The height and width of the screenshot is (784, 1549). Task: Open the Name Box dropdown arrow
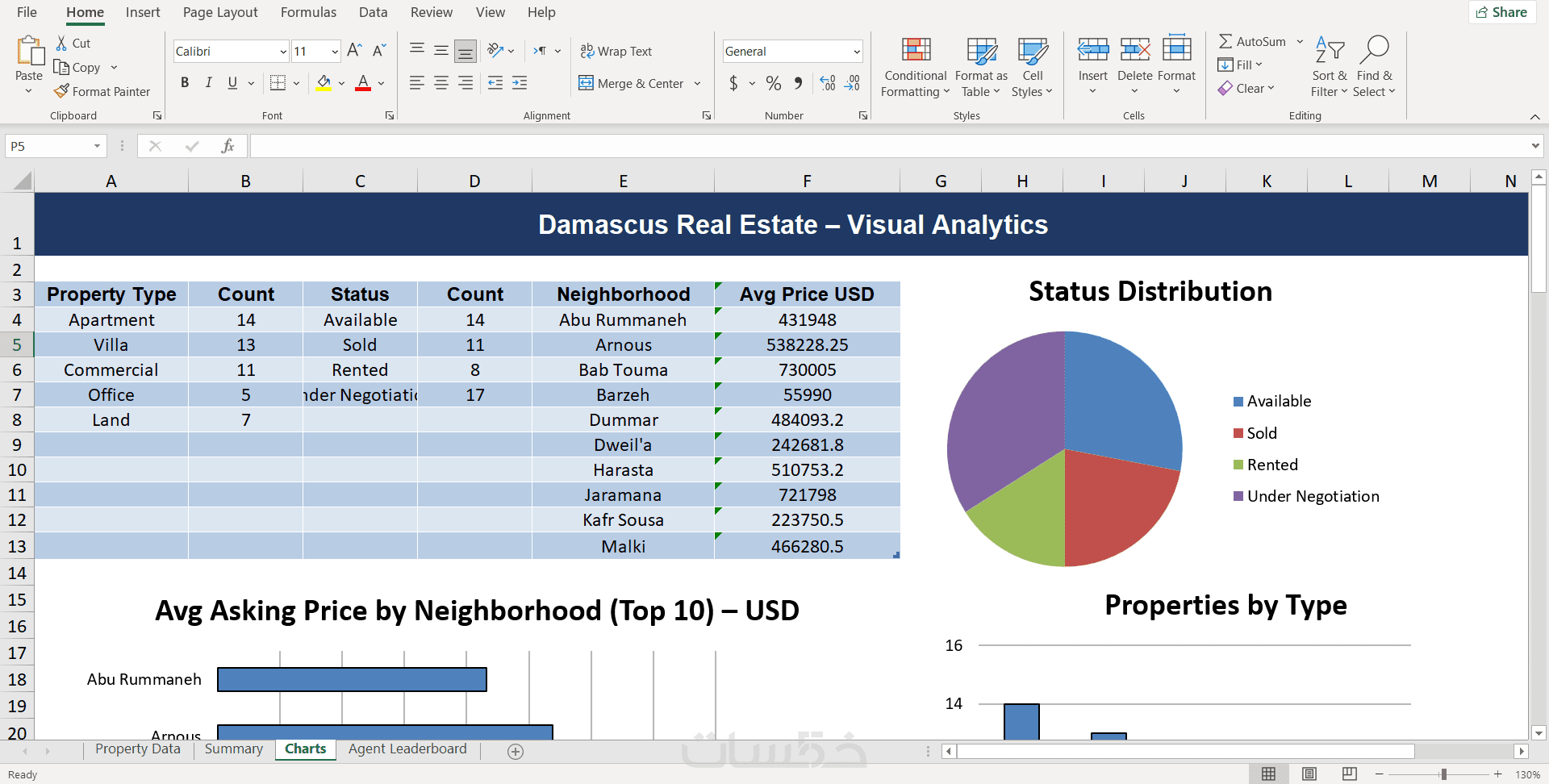click(97, 146)
